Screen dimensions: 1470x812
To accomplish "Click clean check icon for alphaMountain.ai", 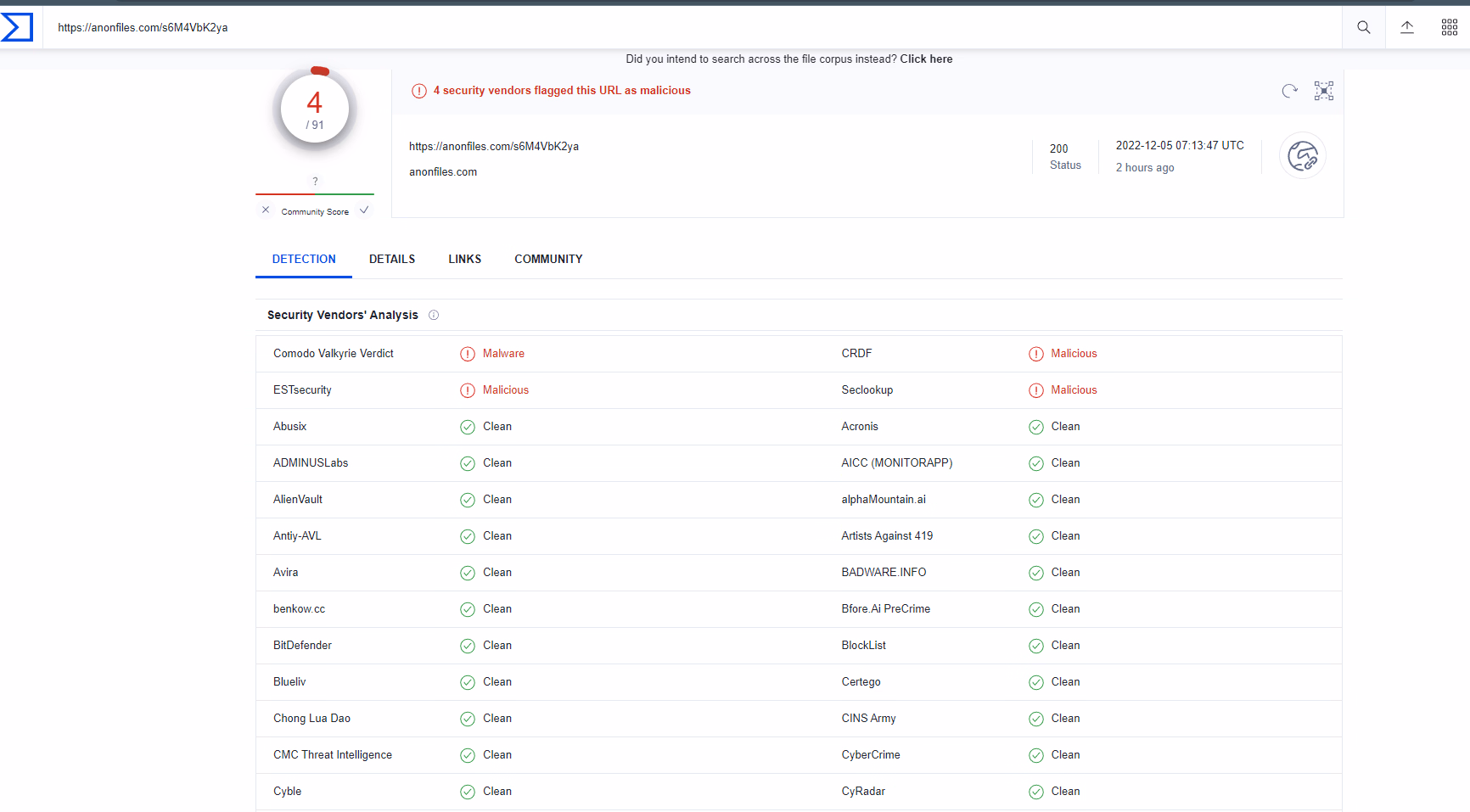I will (1036, 500).
